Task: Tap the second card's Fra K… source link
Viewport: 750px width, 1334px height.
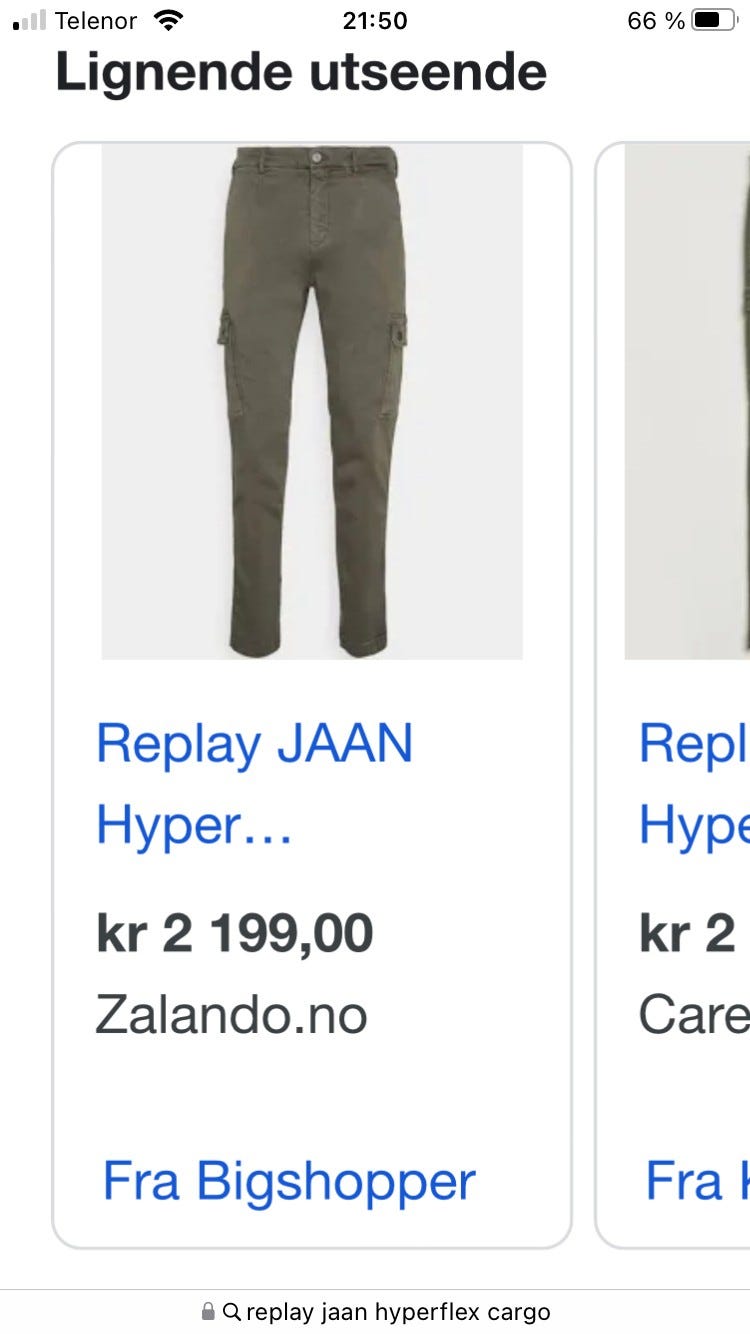Action: [697, 1181]
